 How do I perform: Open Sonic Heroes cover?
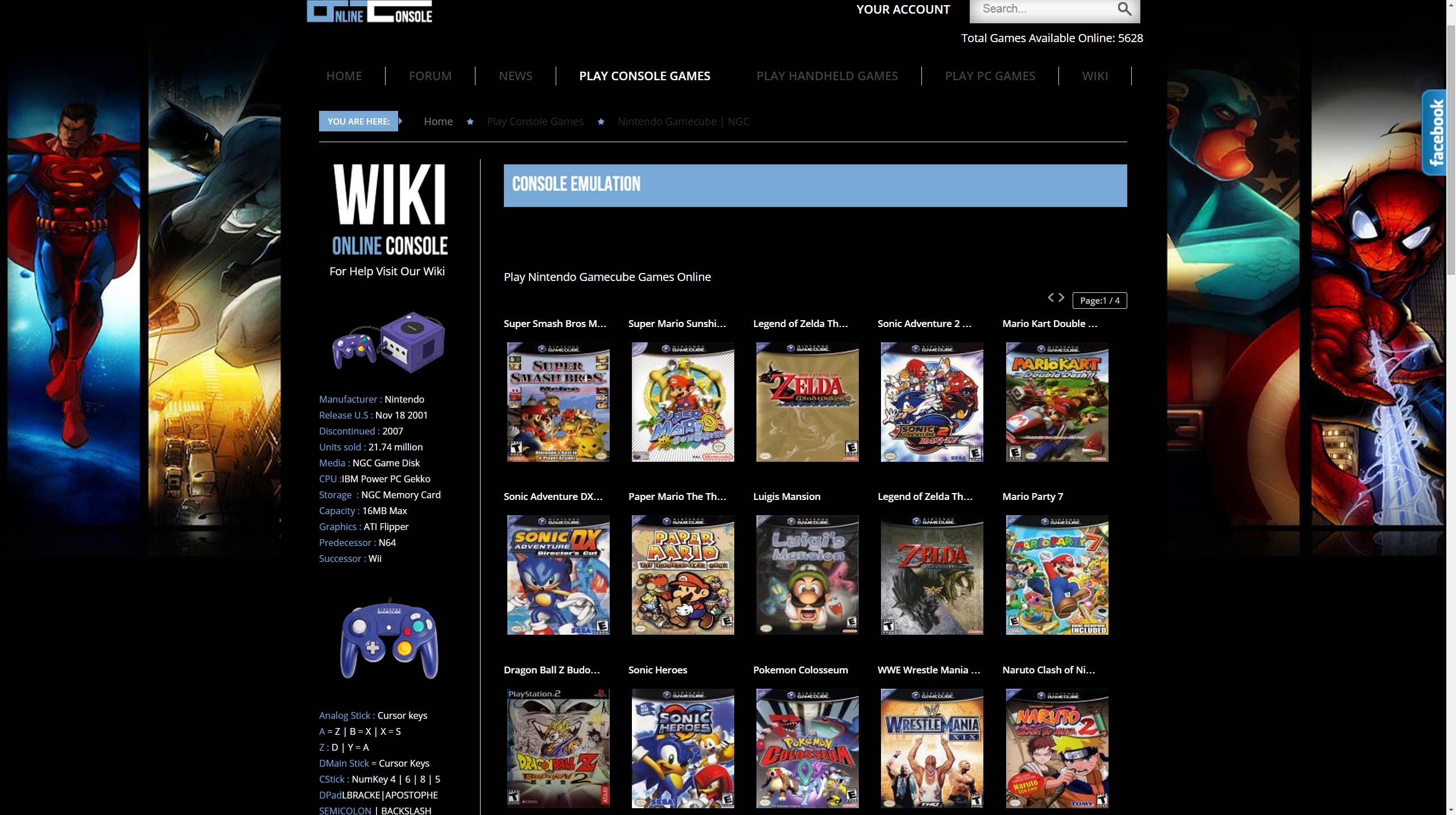(682, 748)
